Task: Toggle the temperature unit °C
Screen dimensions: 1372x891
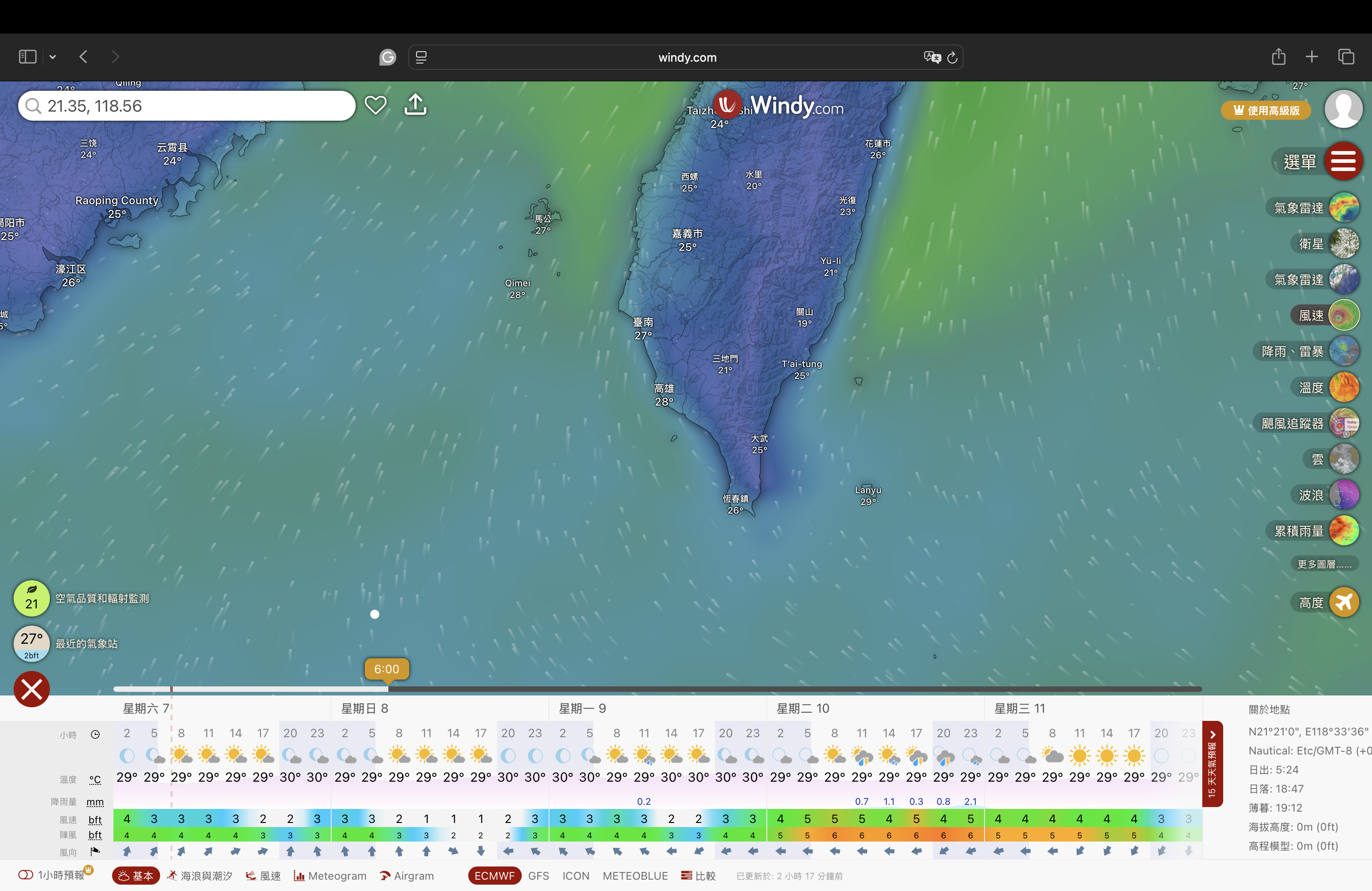Action: 95,779
